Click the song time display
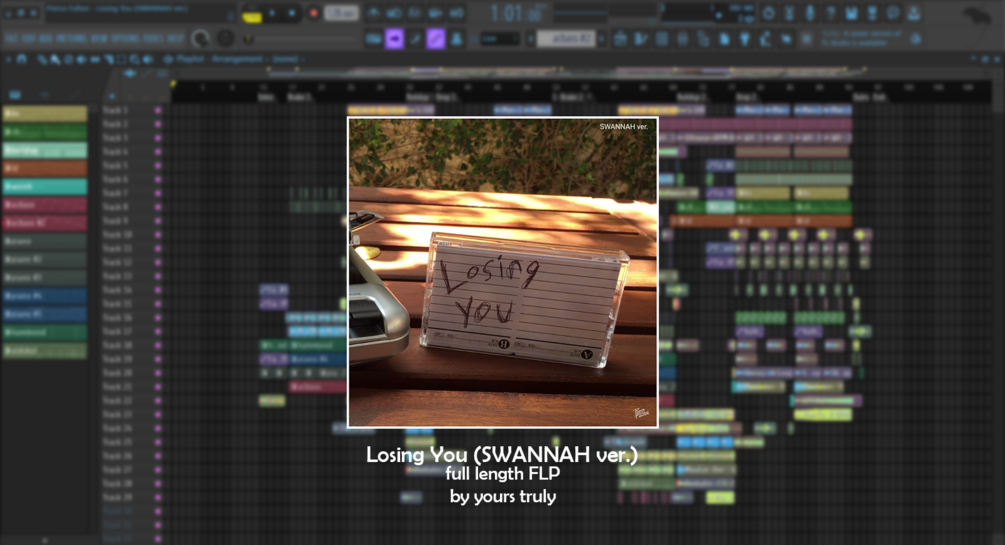1005x545 pixels. tap(517, 13)
